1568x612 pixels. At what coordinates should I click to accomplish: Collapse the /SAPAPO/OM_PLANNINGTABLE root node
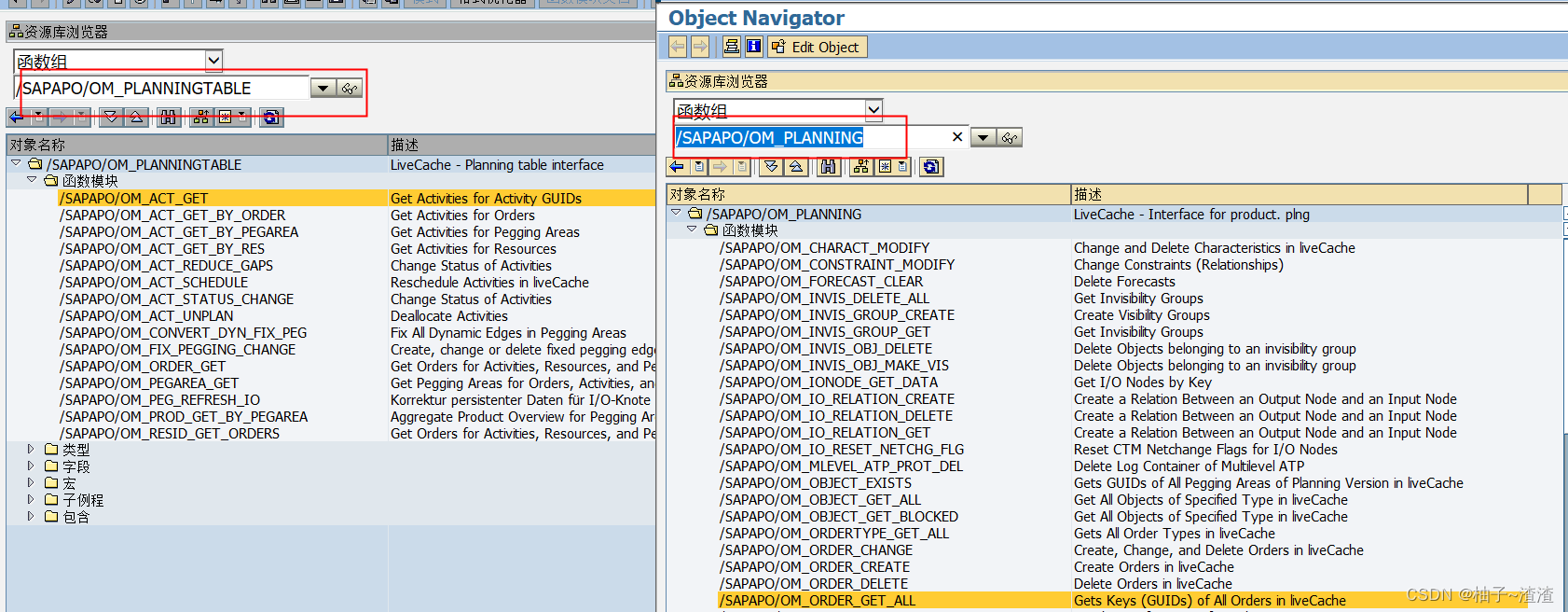tap(16, 163)
